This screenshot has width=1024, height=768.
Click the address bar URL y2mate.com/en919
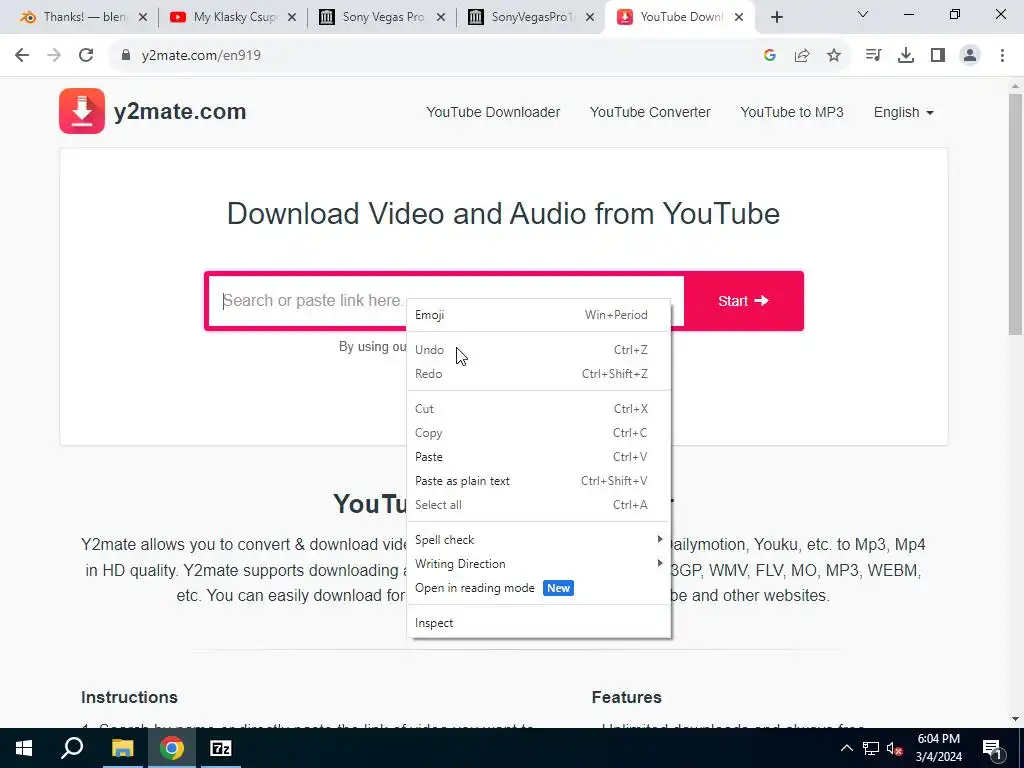tap(201, 56)
